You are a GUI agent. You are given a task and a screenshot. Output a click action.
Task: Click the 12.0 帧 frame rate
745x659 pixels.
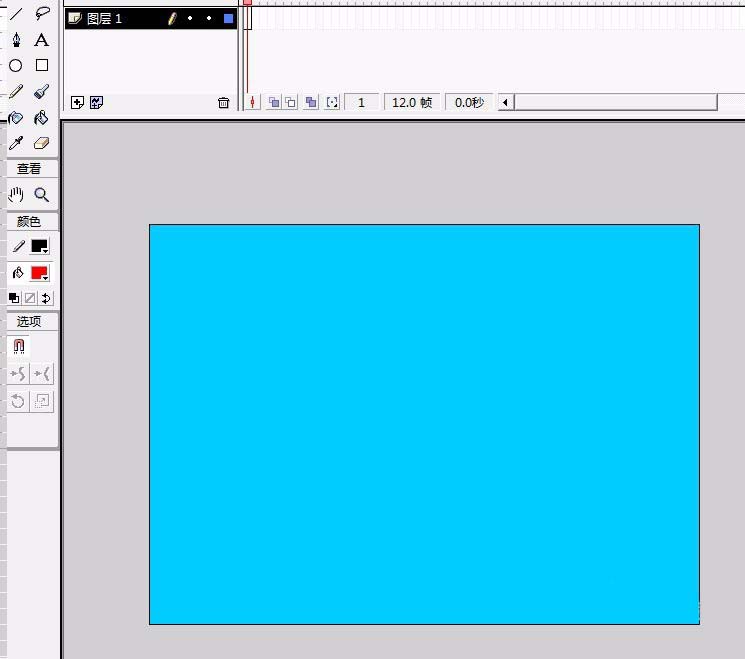412,103
